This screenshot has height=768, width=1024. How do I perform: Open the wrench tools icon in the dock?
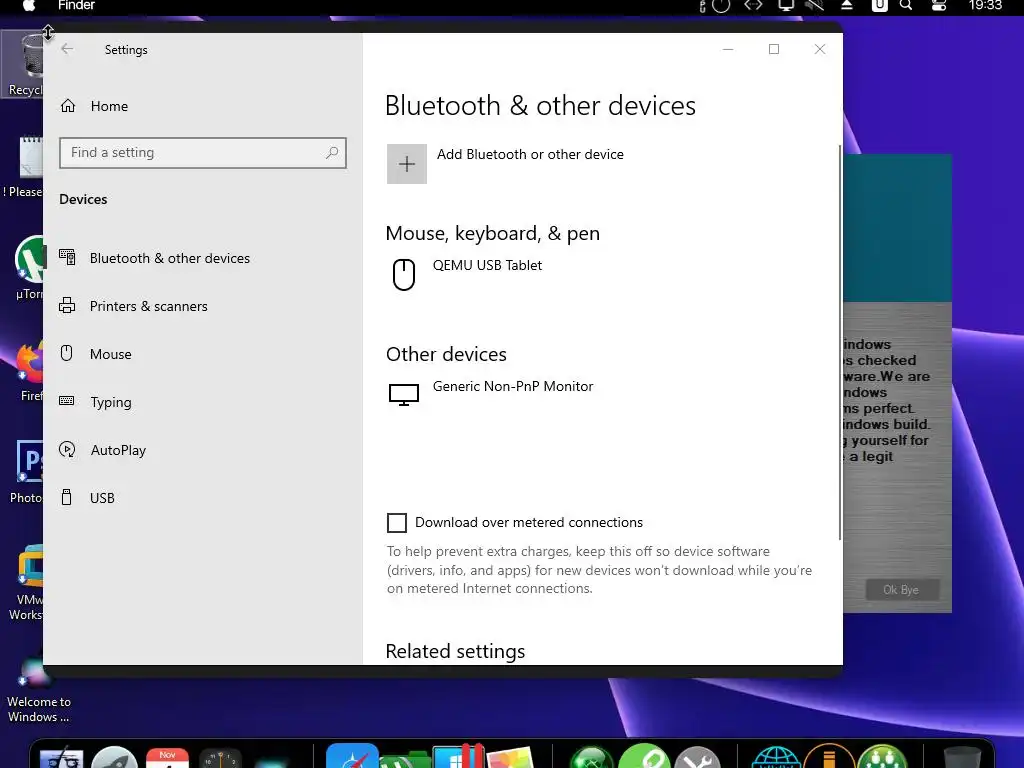(697, 758)
